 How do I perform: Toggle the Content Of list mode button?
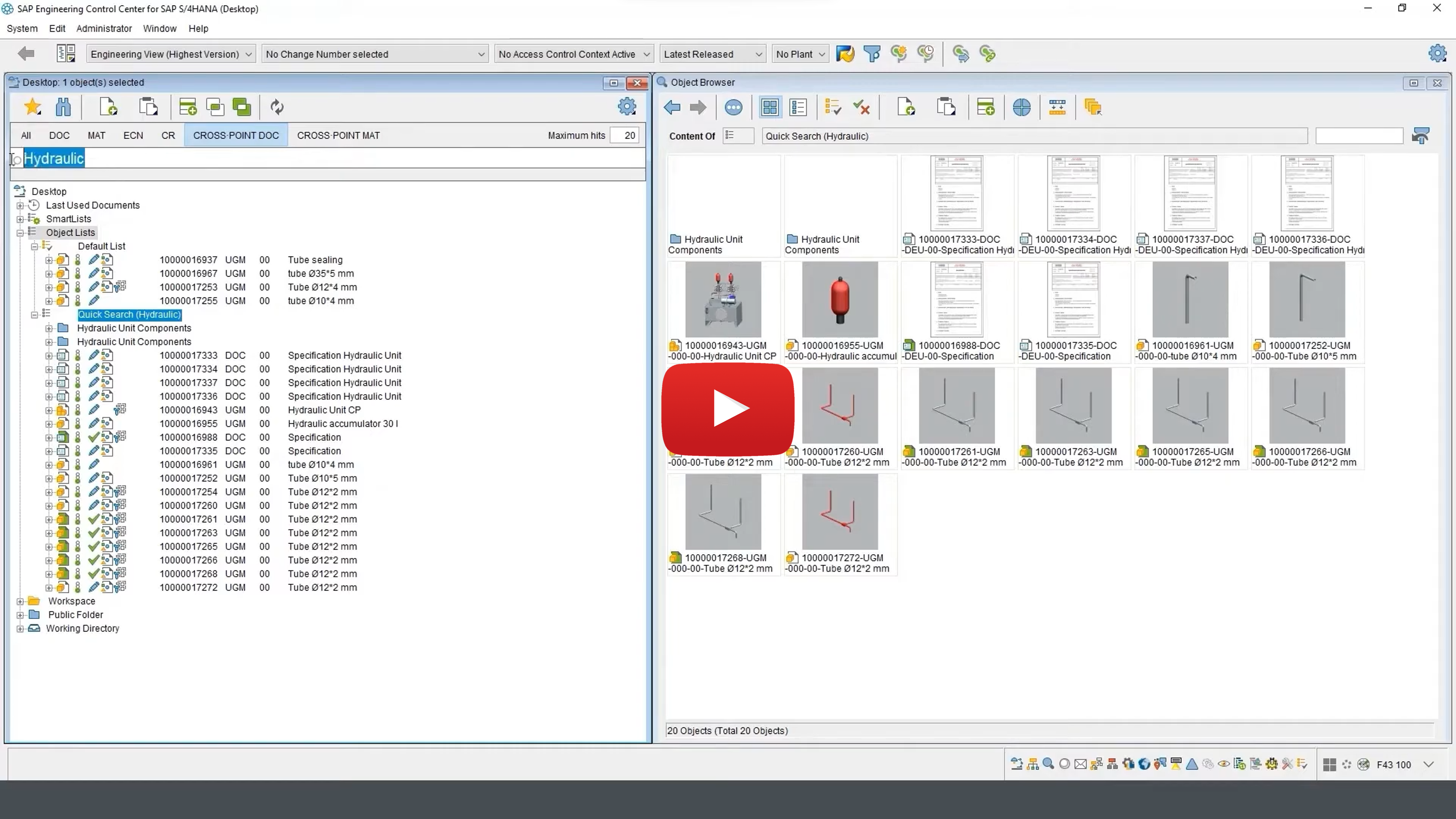738,136
